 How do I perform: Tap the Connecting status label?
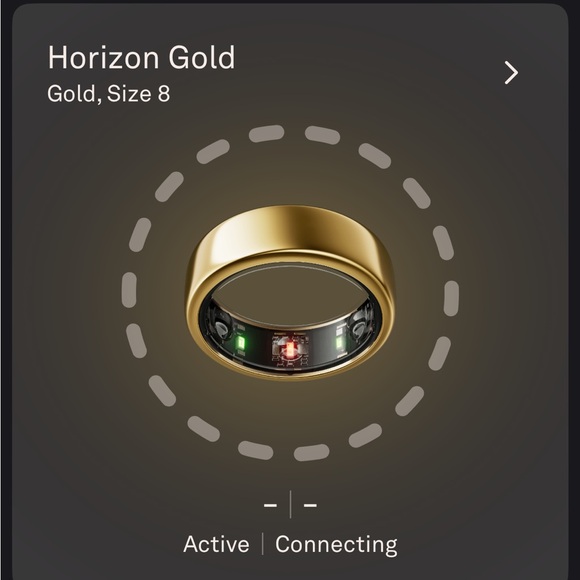(336, 545)
